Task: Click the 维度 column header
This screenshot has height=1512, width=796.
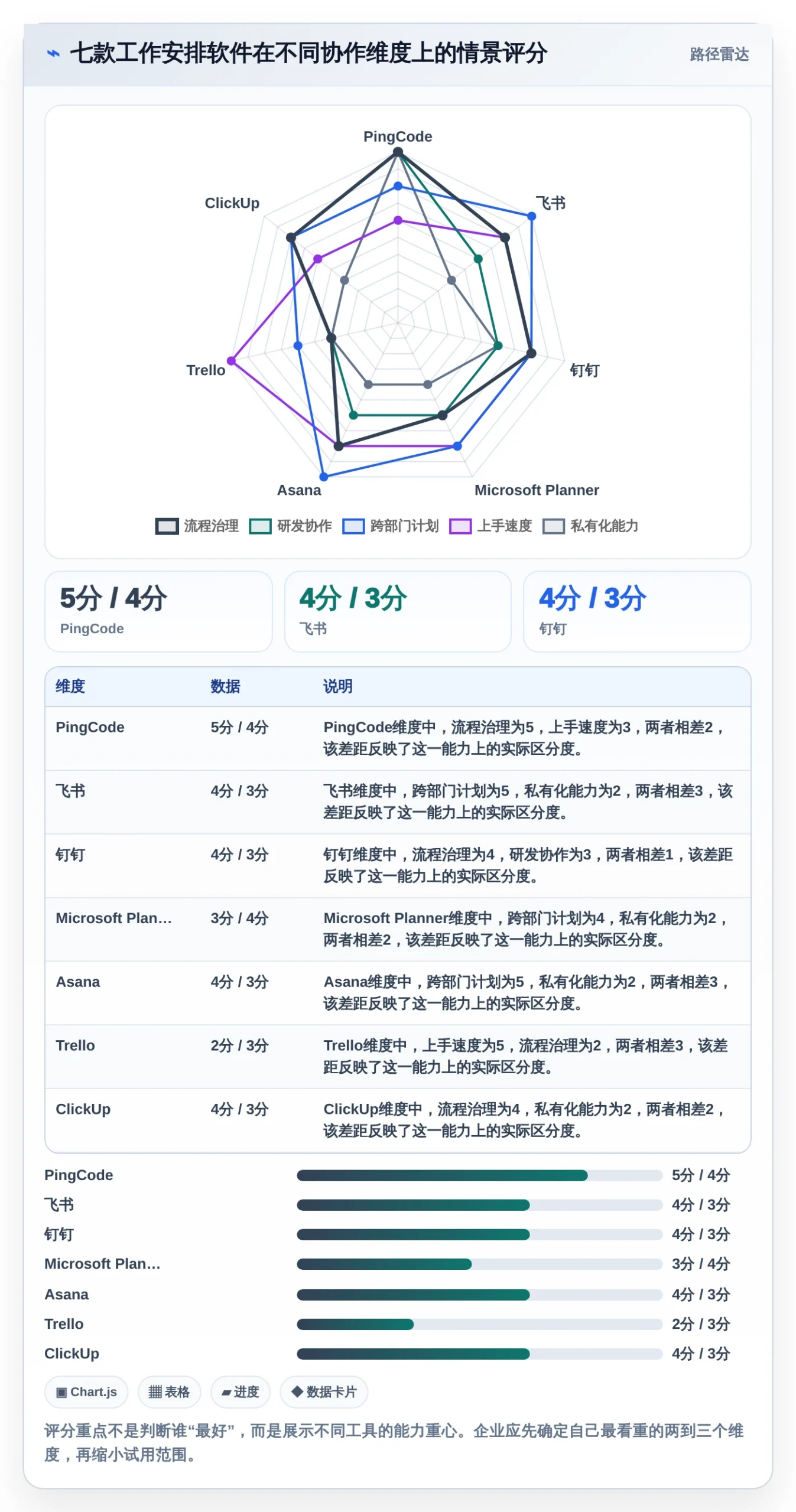Action: click(70, 686)
